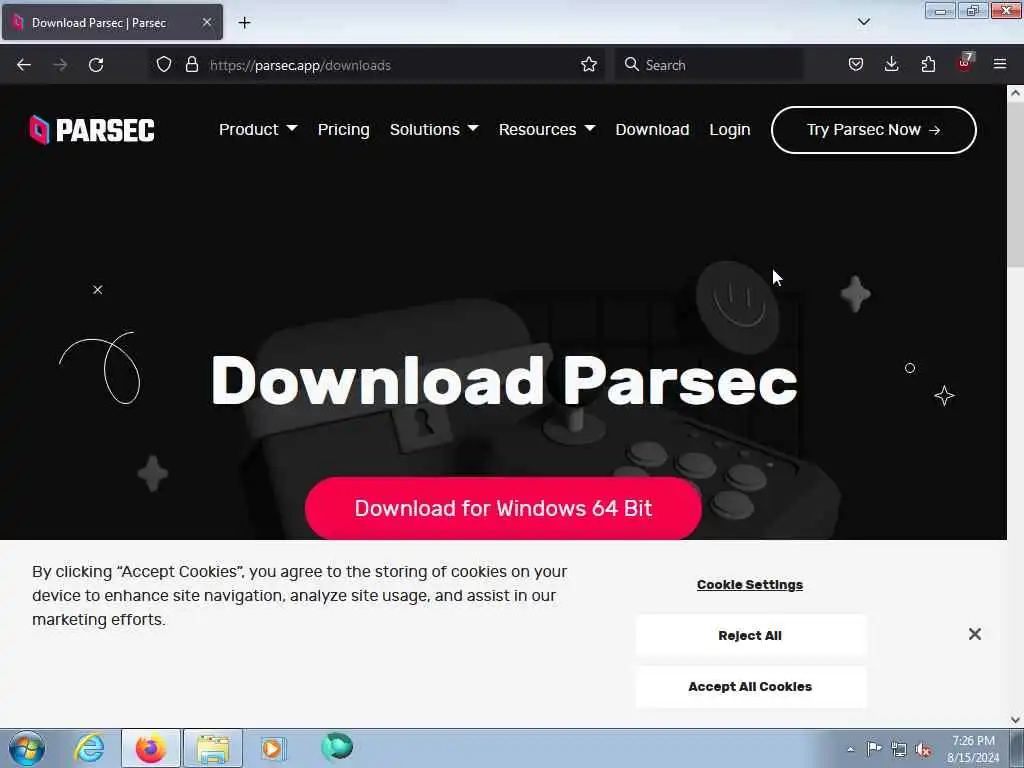Expand the Solutions dropdown menu
This screenshot has width=1024, height=768.
pos(434,130)
